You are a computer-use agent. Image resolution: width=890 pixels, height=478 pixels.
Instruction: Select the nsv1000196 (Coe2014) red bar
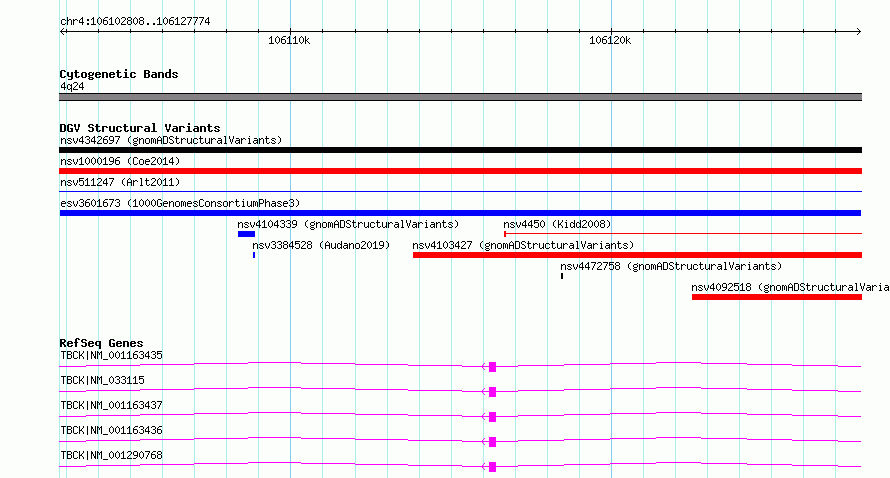point(460,171)
